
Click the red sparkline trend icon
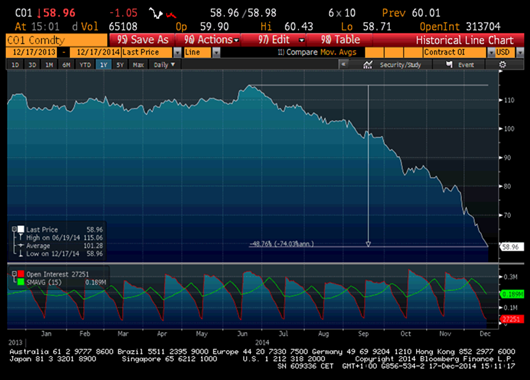[x=171, y=15]
